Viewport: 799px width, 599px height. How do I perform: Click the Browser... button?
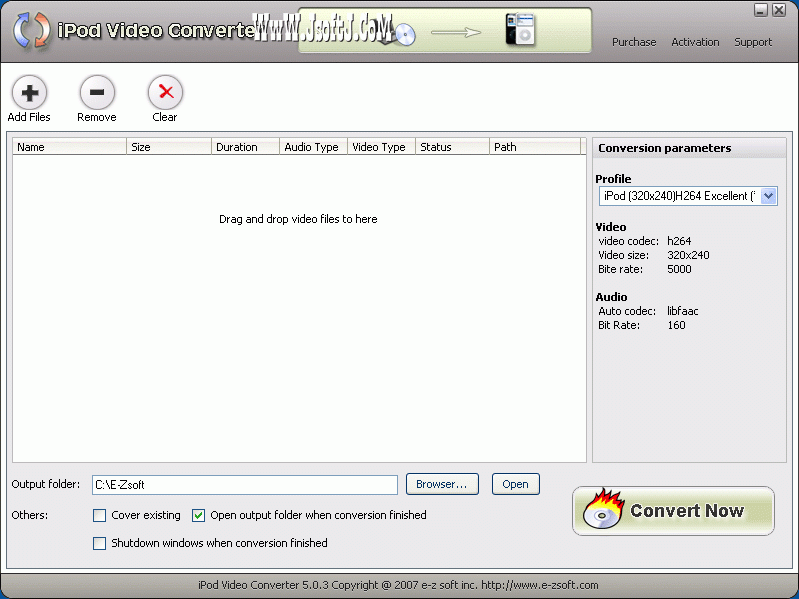(x=442, y=484)
